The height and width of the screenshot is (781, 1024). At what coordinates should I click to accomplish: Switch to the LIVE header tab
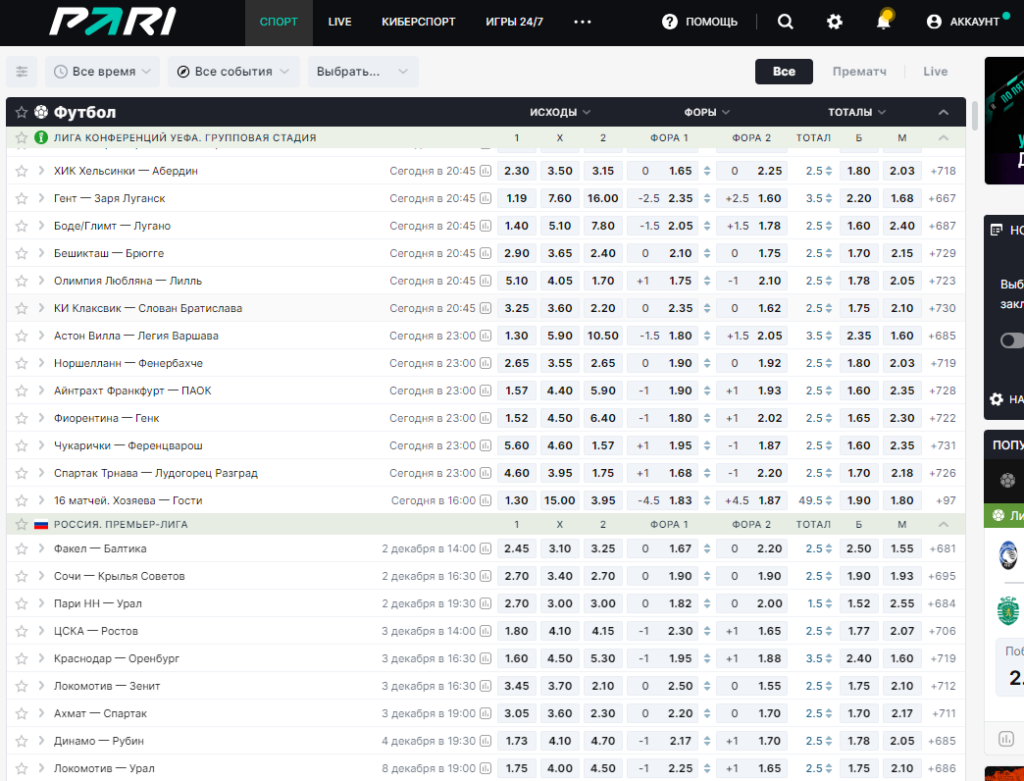click(x=340, y=22)
